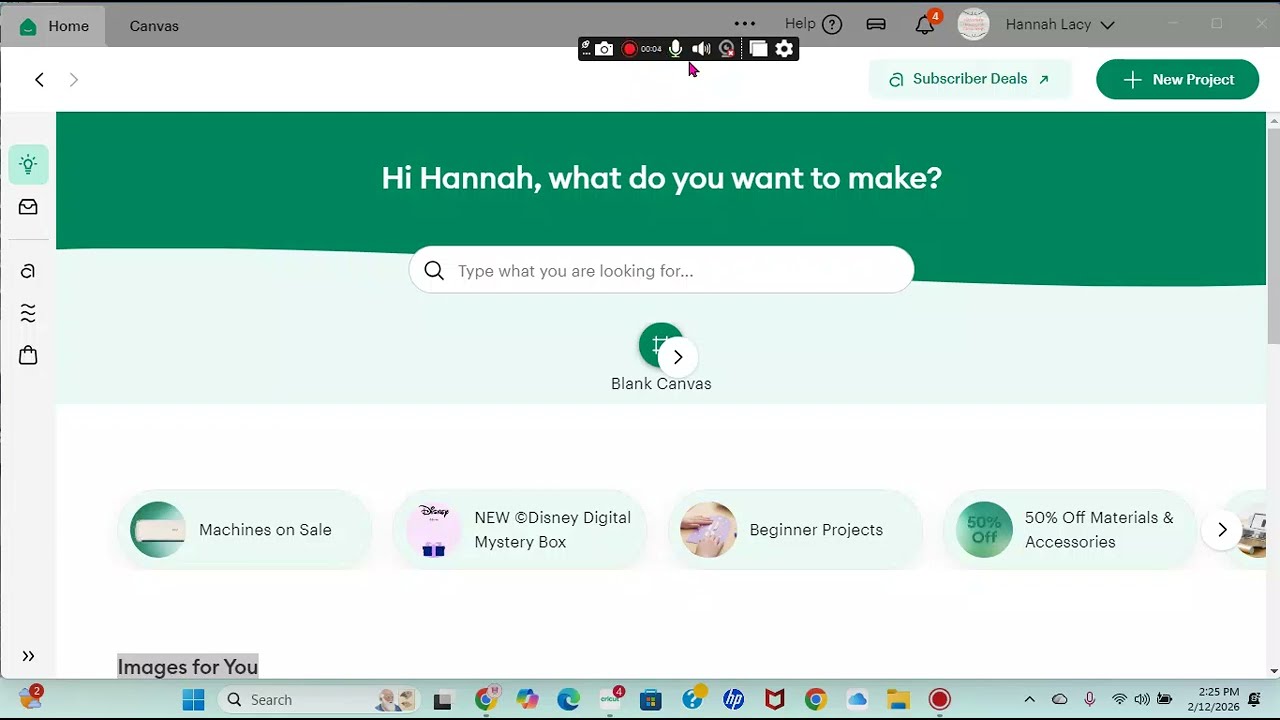Viewport: 1280px width, 720px height.
Task: Open the wavy lines sidebar icon
Action: 28,313
